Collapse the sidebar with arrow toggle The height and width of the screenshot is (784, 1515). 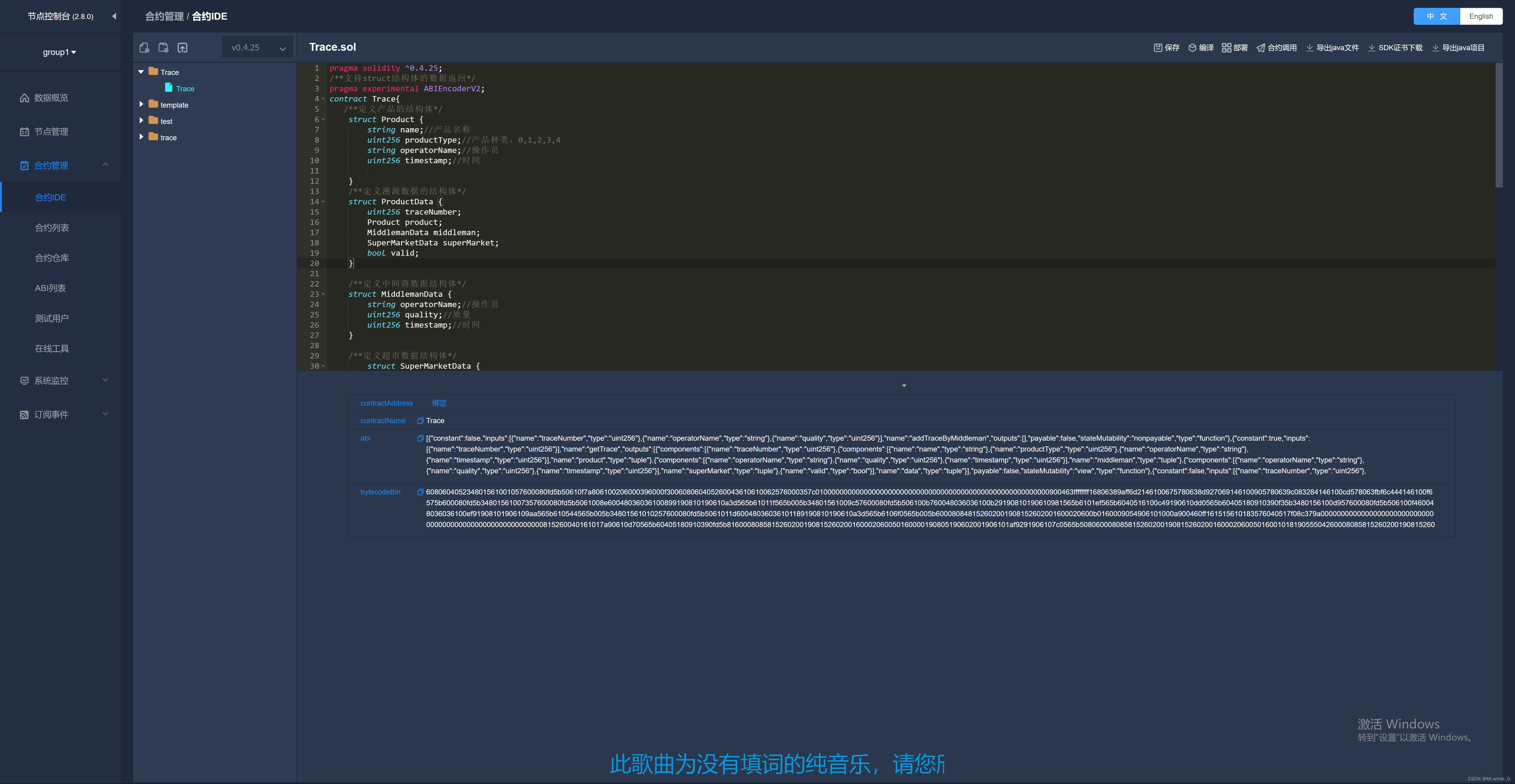click(x=114, y=16)
